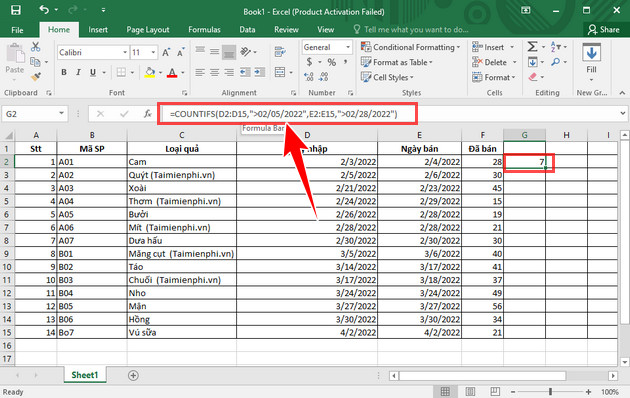Click the Save icon in title bar
Screen dimensions: 630x398
tap(16, 10)
